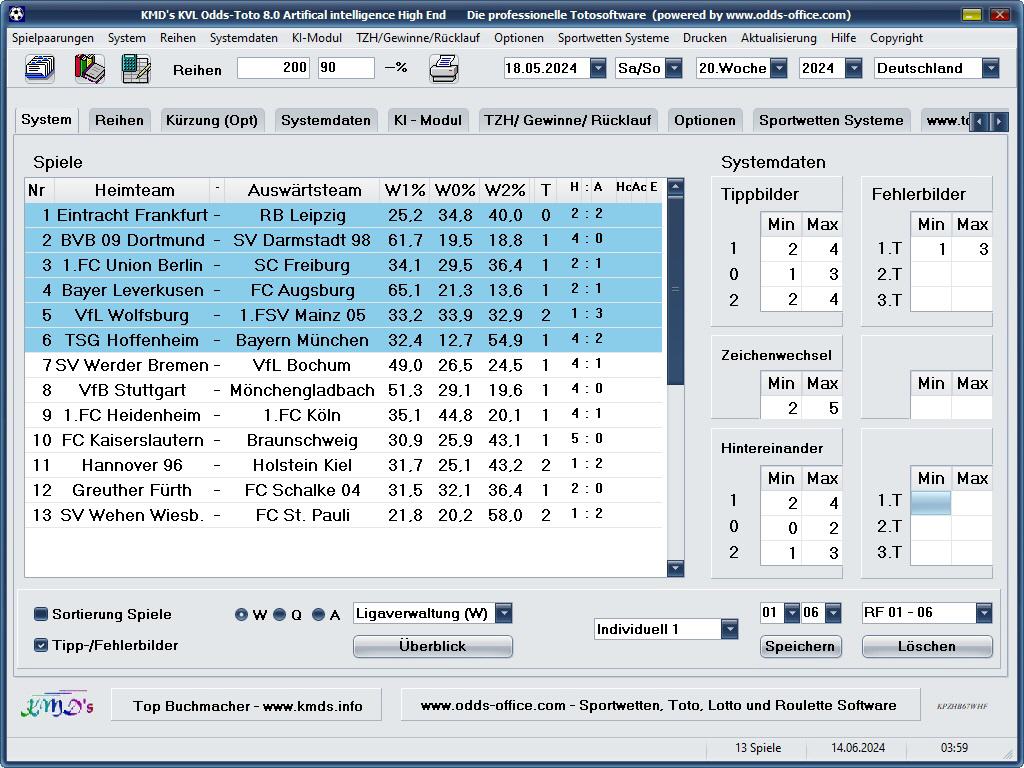
Task: Select the SV Wehen Wiesb. match row
Action: click(x=344, y=515)
